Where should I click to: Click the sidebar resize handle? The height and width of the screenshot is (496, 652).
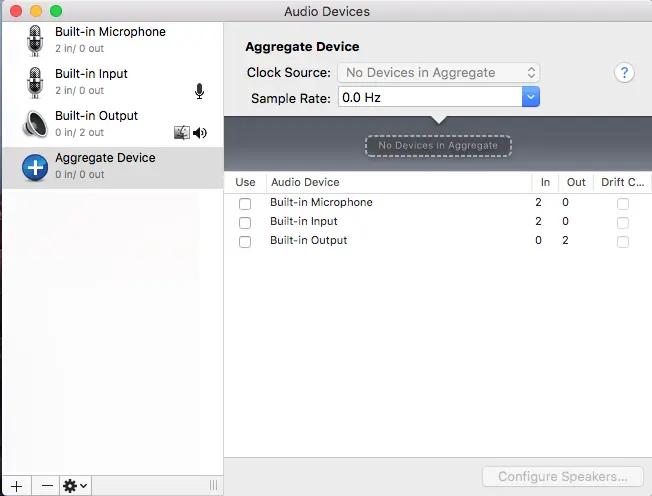point(212,485)
